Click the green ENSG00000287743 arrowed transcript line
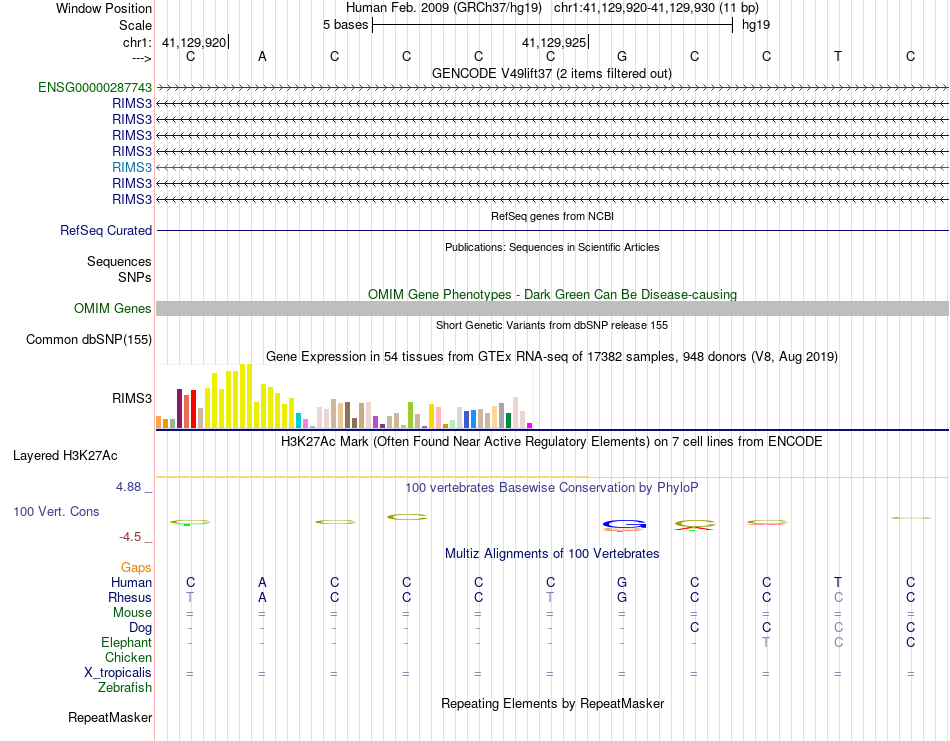950x741 pixels. [552, 88]
